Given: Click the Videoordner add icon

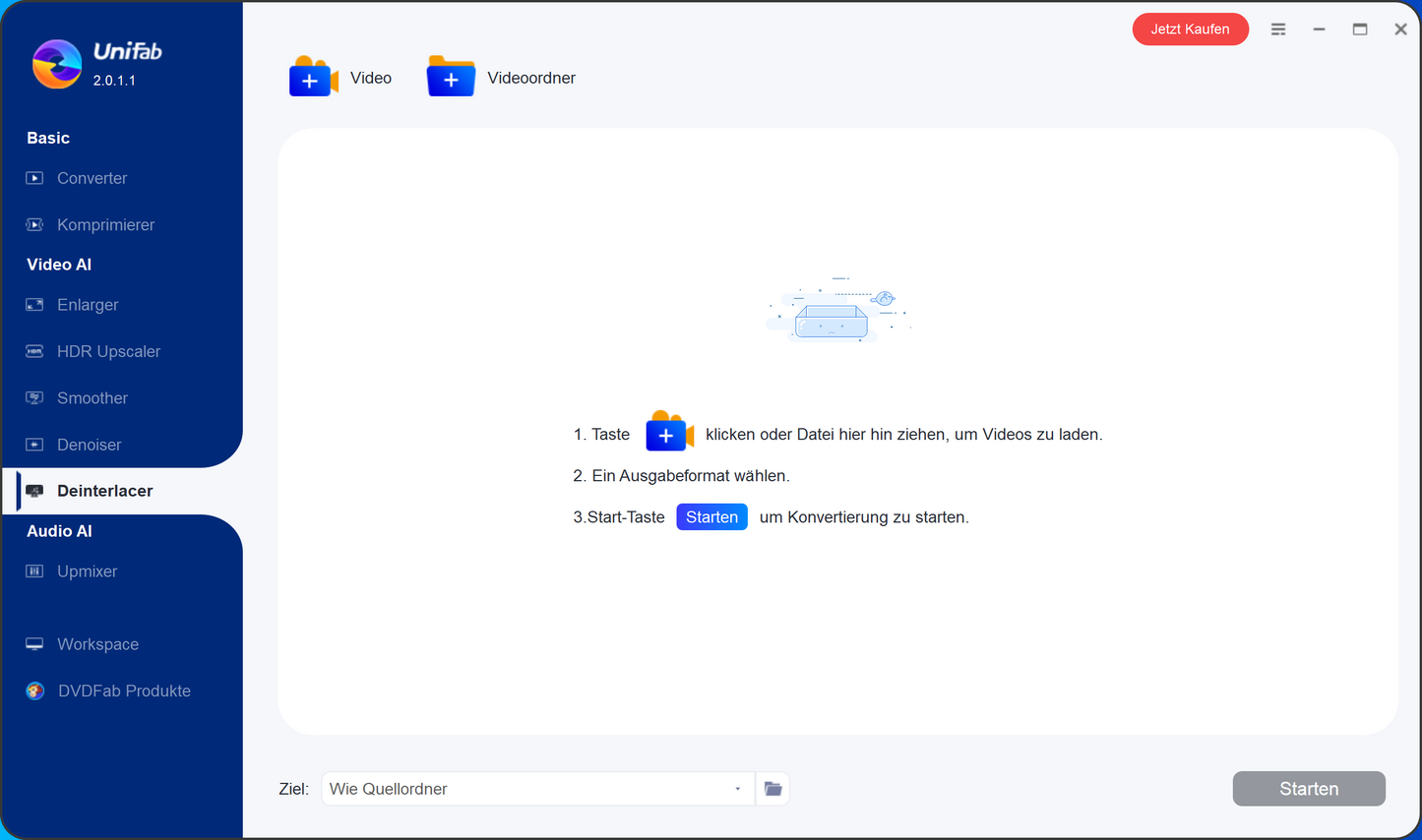Looking at the screenshot, I should (451, 77).
